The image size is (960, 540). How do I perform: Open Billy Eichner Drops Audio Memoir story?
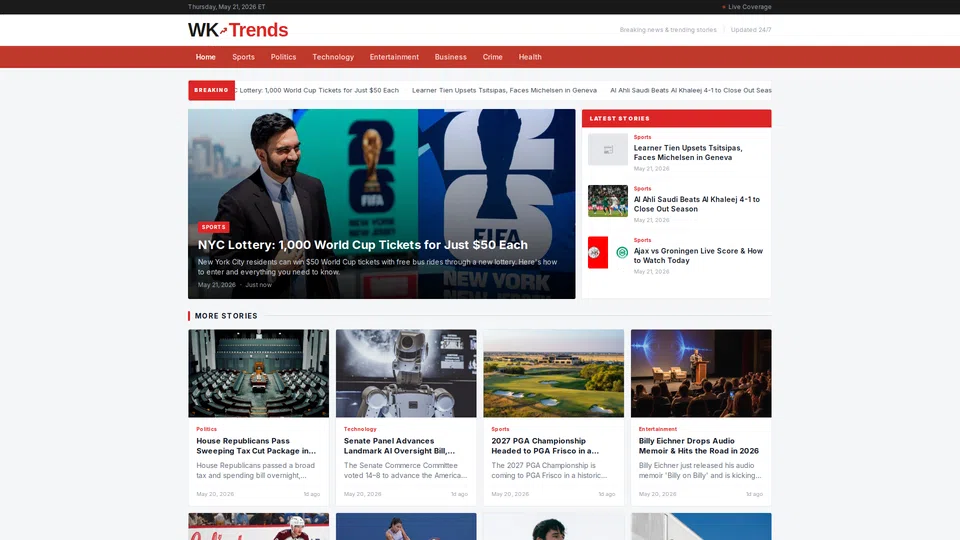coord(699,446)
